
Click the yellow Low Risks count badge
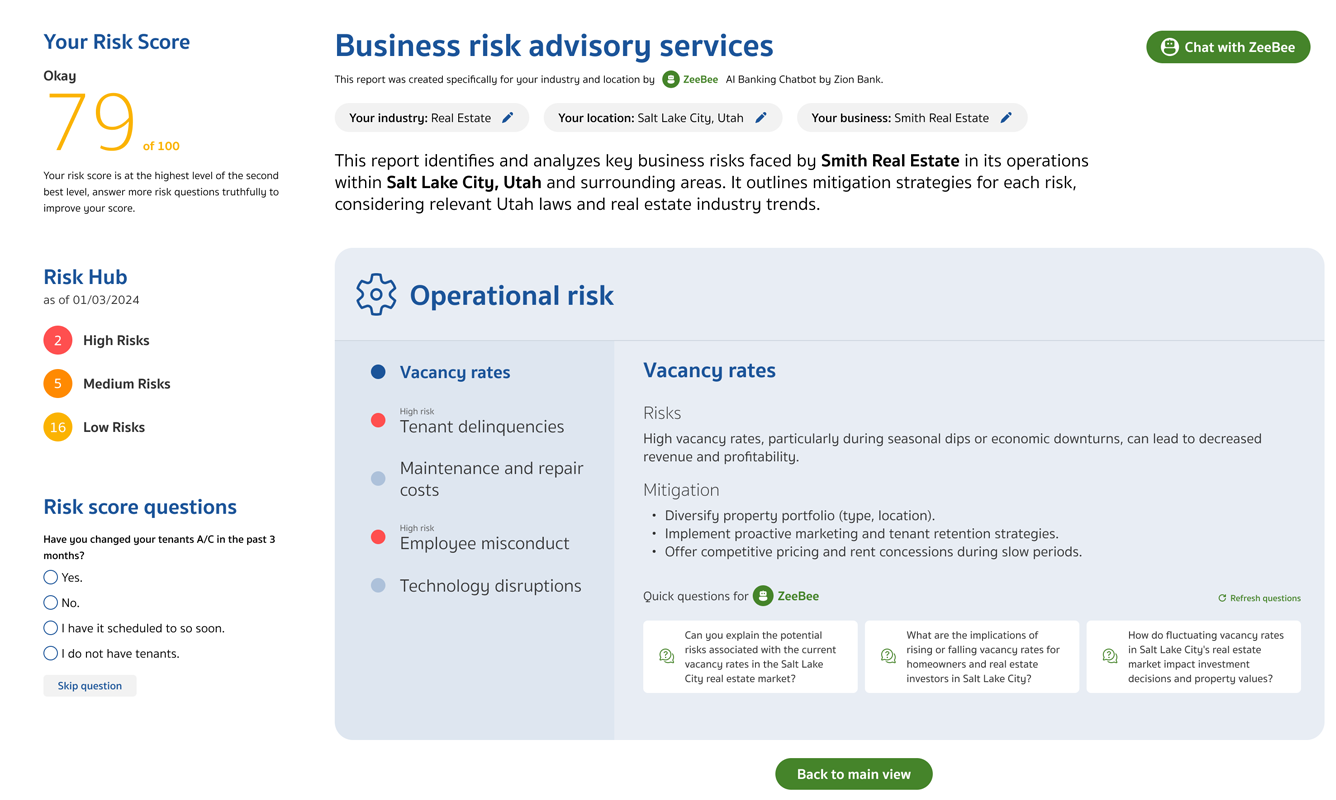coord(58,427)
